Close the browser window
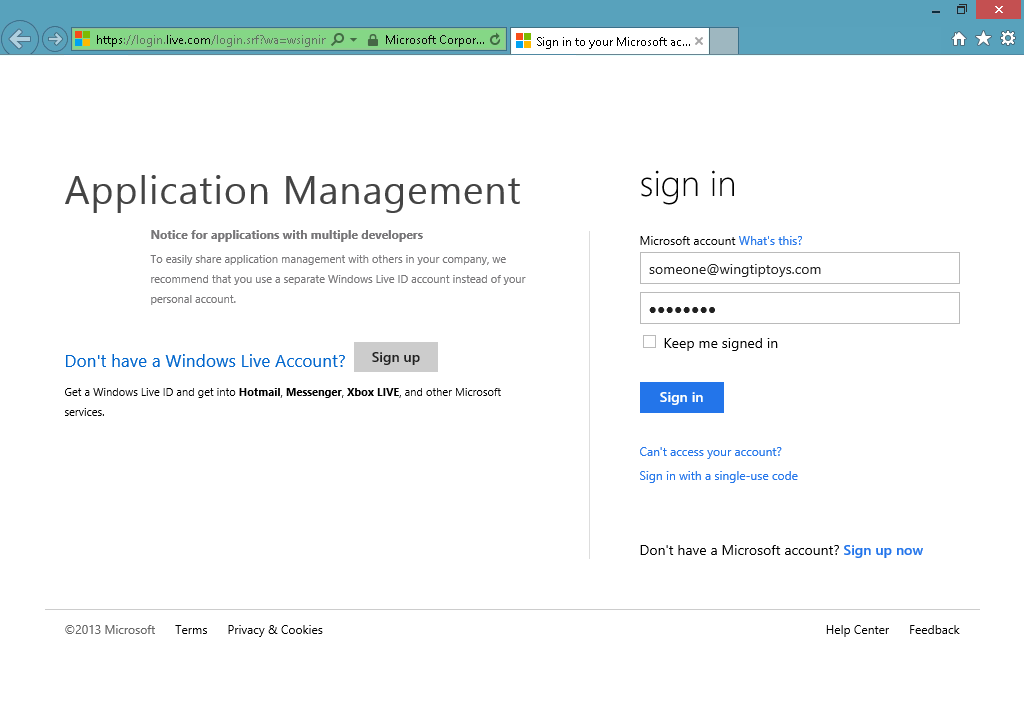1024x728 pixels. [999, 10]
